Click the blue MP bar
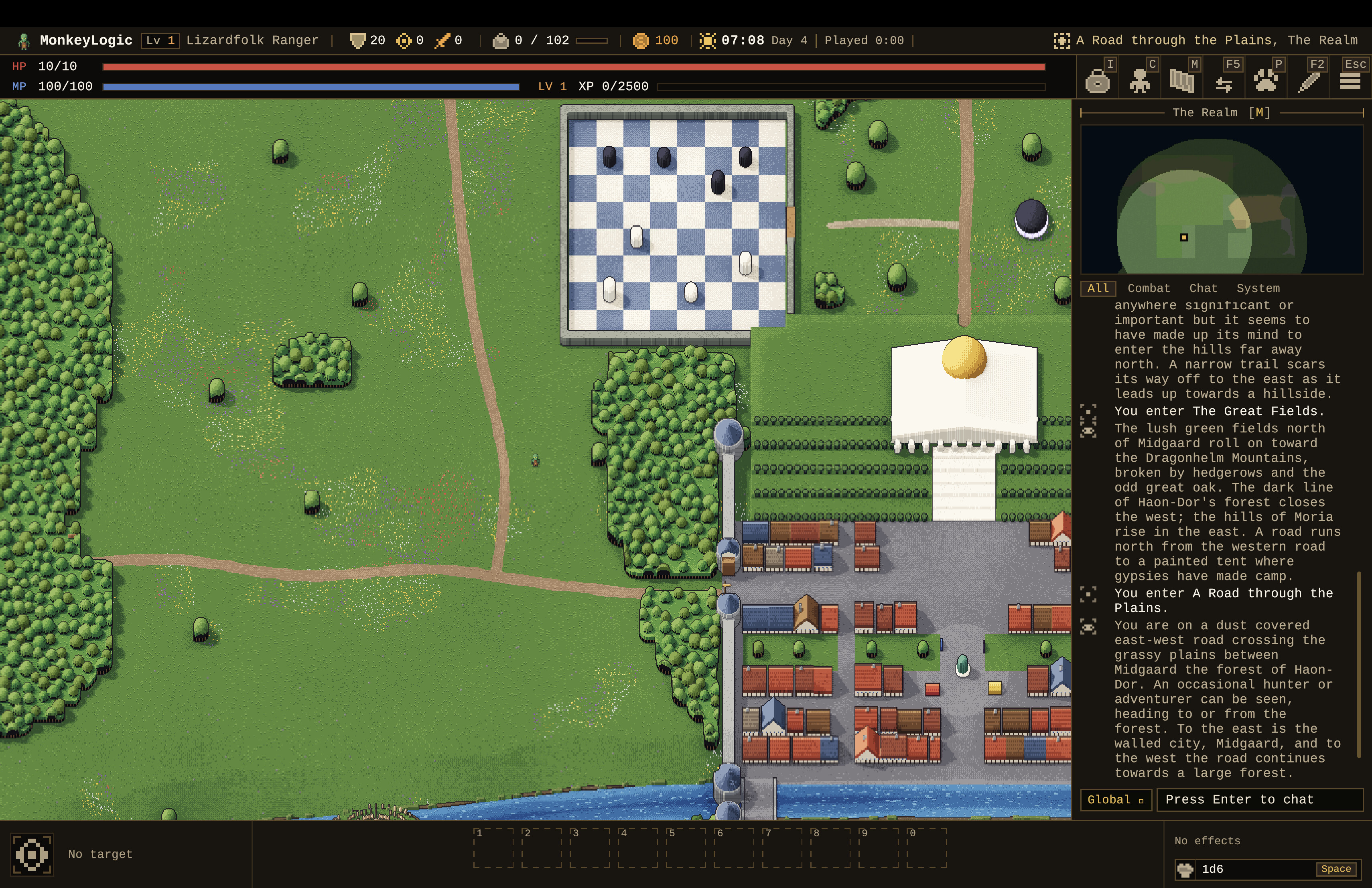The height and width of the screenshot is (888, 1372). [311, 87]
